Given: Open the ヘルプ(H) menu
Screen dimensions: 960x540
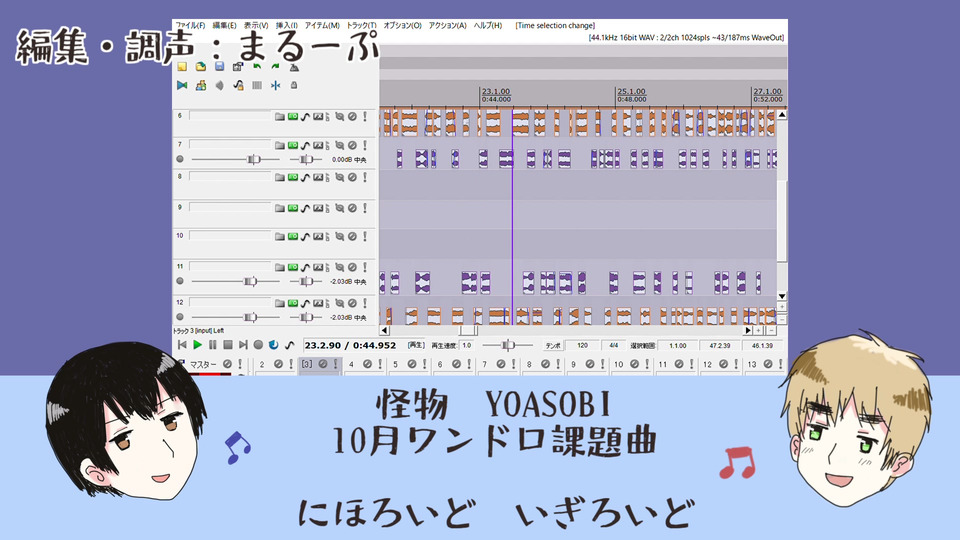Looking at the screenshot, I should point(487,26).
